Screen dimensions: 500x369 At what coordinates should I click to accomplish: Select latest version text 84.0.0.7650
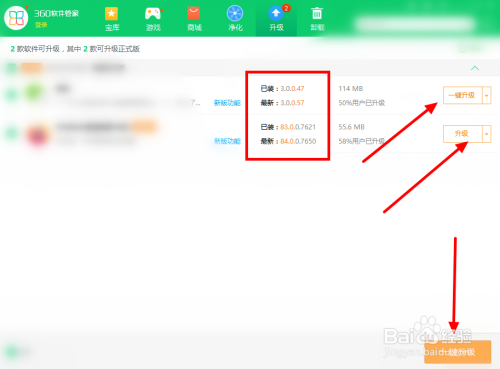(298, 141)
